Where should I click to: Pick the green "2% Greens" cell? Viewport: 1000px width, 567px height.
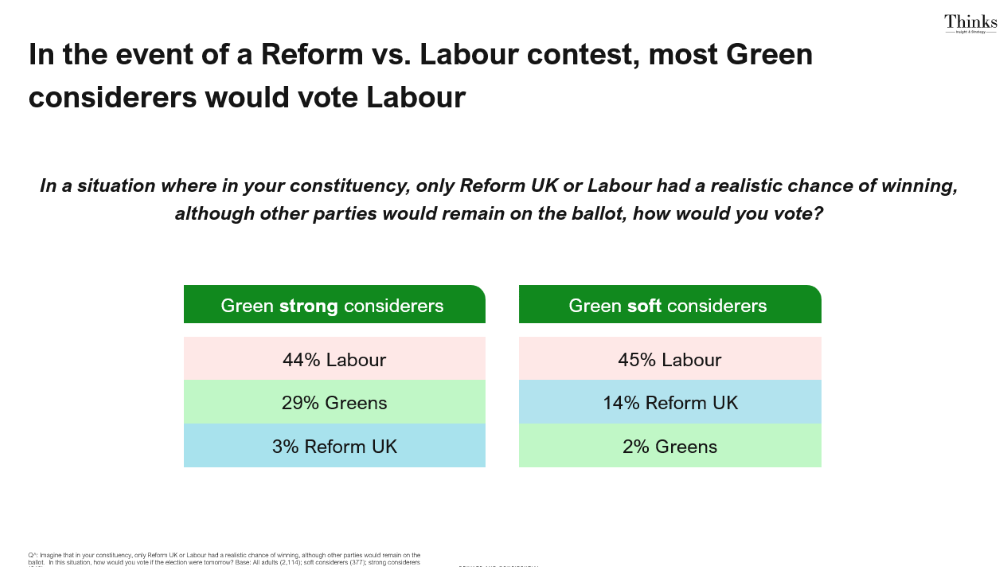coord(669,446)
